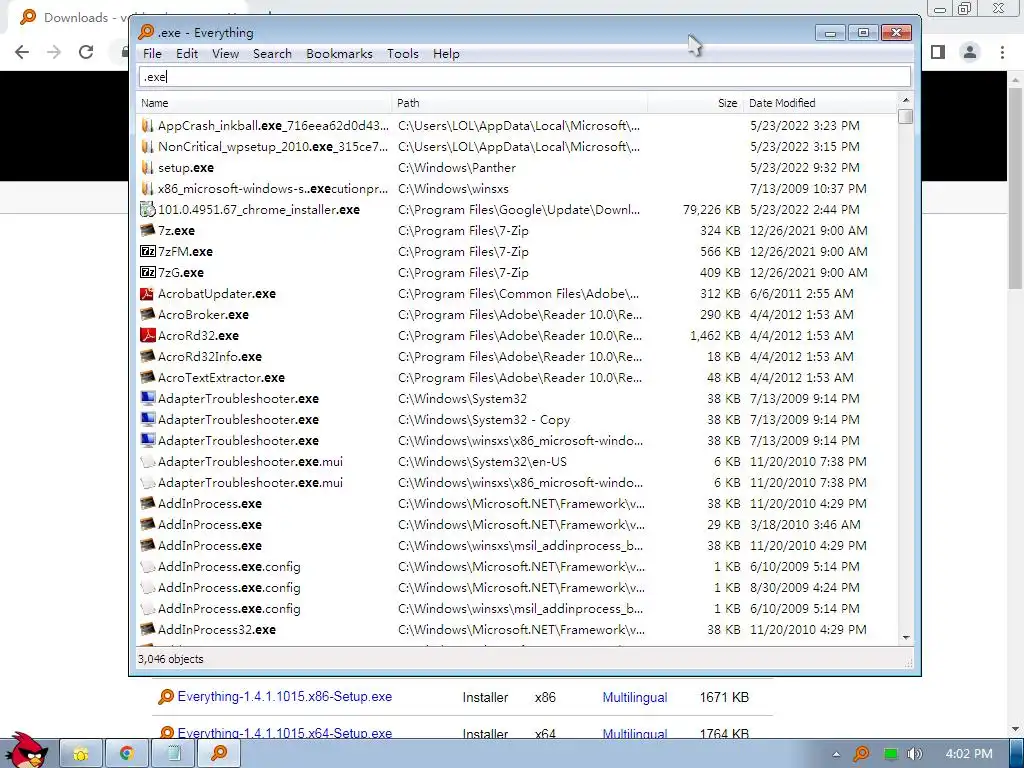This screenshot has height=768, width=1024.
Task: Toggle the Chrome side panel icon
Action: click(x=938, y=52)
